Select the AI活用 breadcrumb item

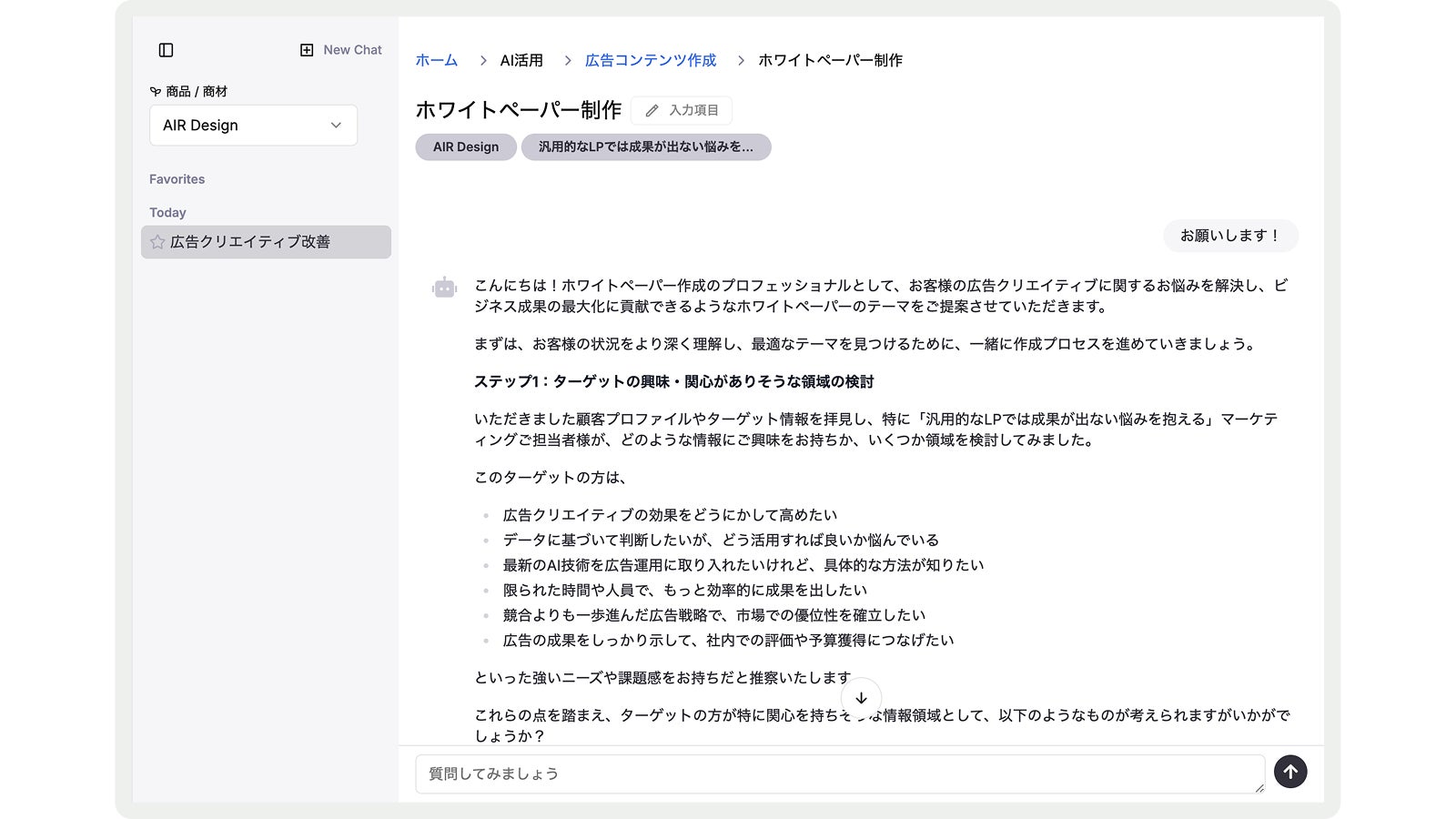pos(521,60)
